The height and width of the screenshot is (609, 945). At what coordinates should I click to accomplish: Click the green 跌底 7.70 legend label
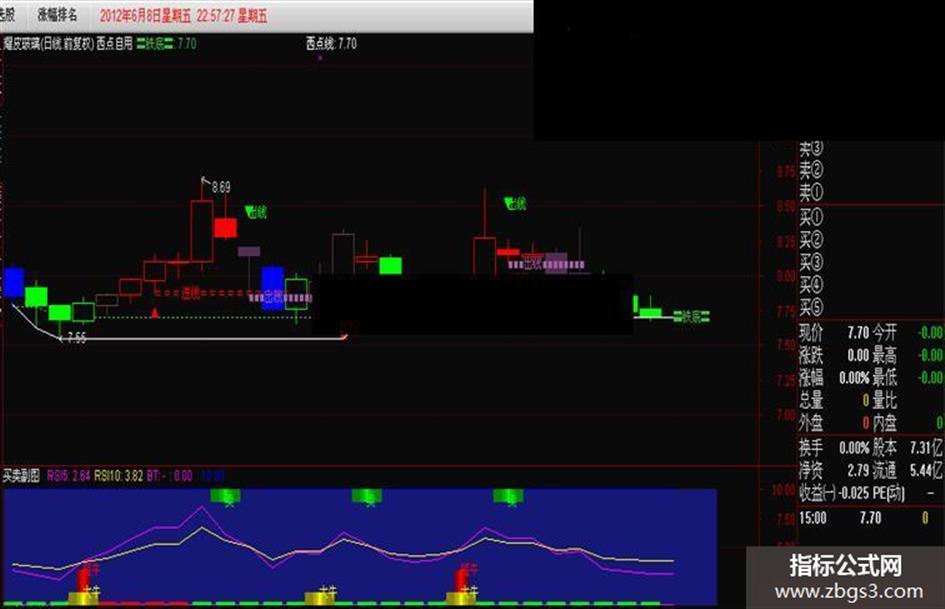coord(166,44)
